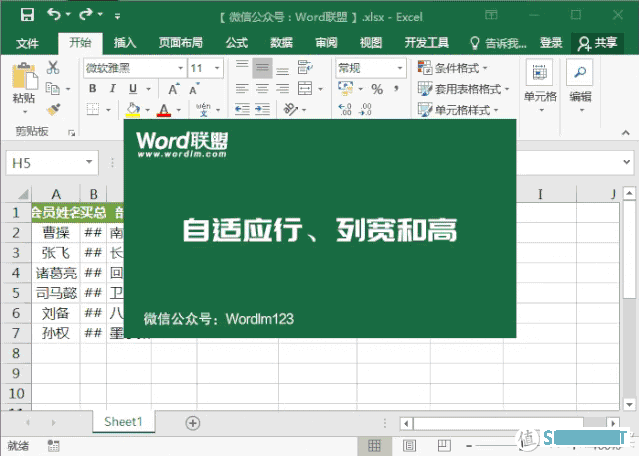This screenshot has width=639, height=456.
Task: Toggle Align Left
Action: [x=242, y=88]
